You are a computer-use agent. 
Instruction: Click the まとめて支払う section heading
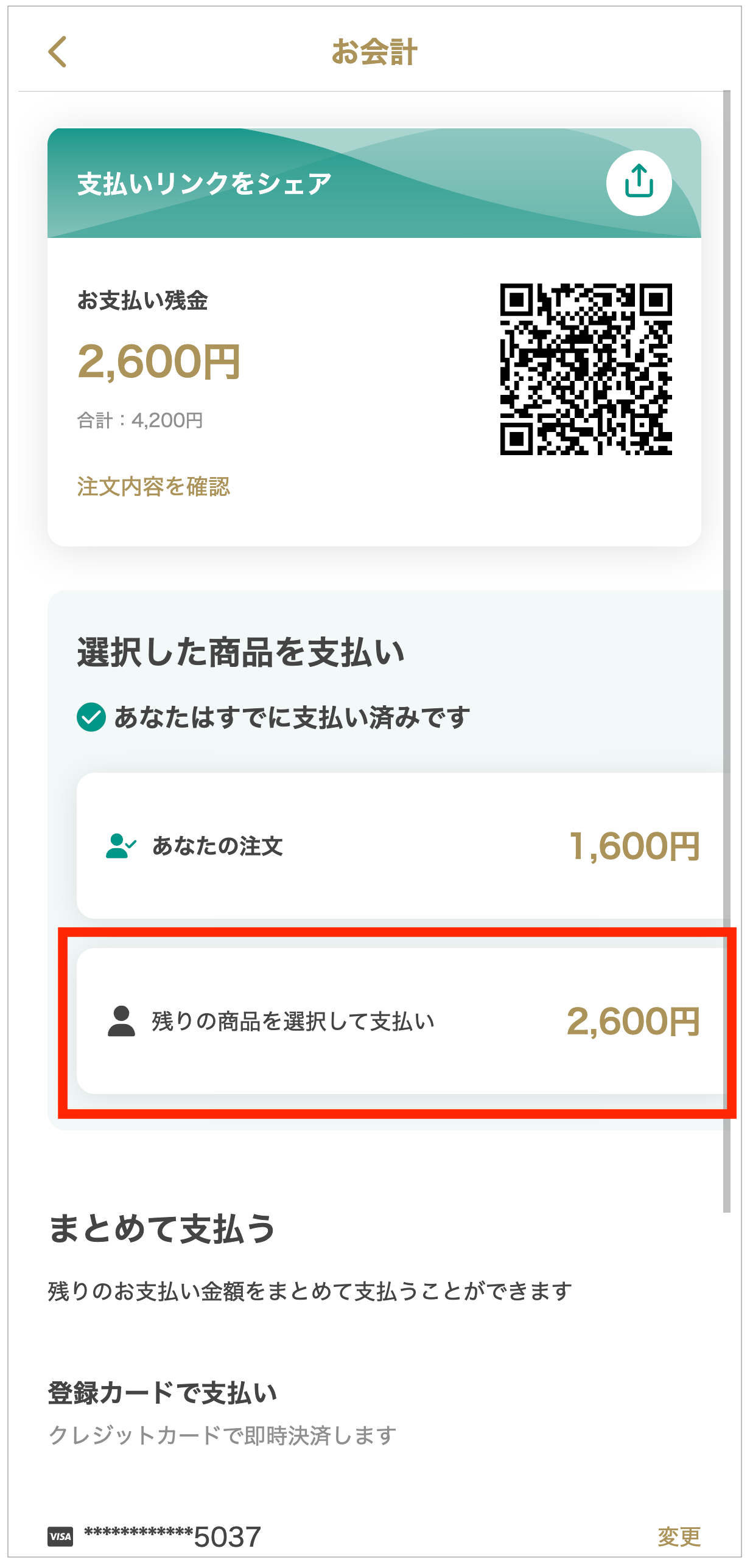162,1228
